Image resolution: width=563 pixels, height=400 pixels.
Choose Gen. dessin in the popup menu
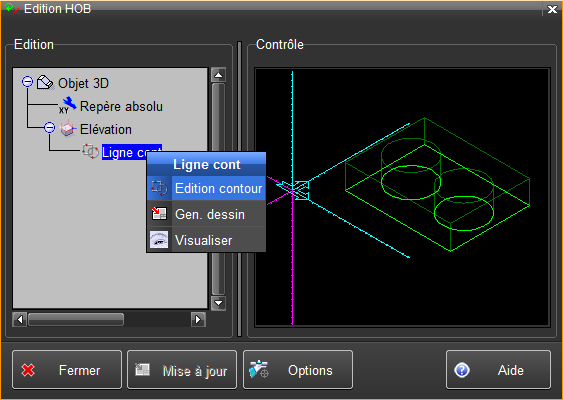point(206,214)
